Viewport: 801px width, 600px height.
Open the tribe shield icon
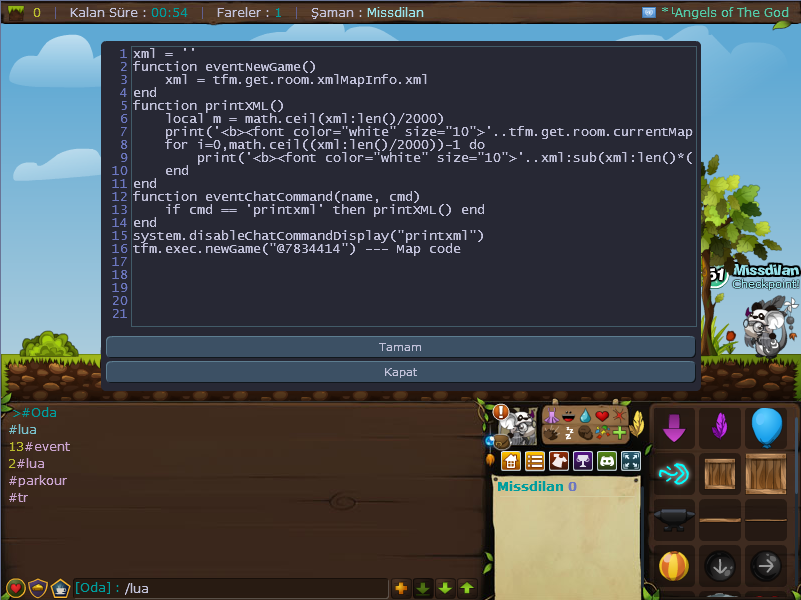click(x=38, y=588)
